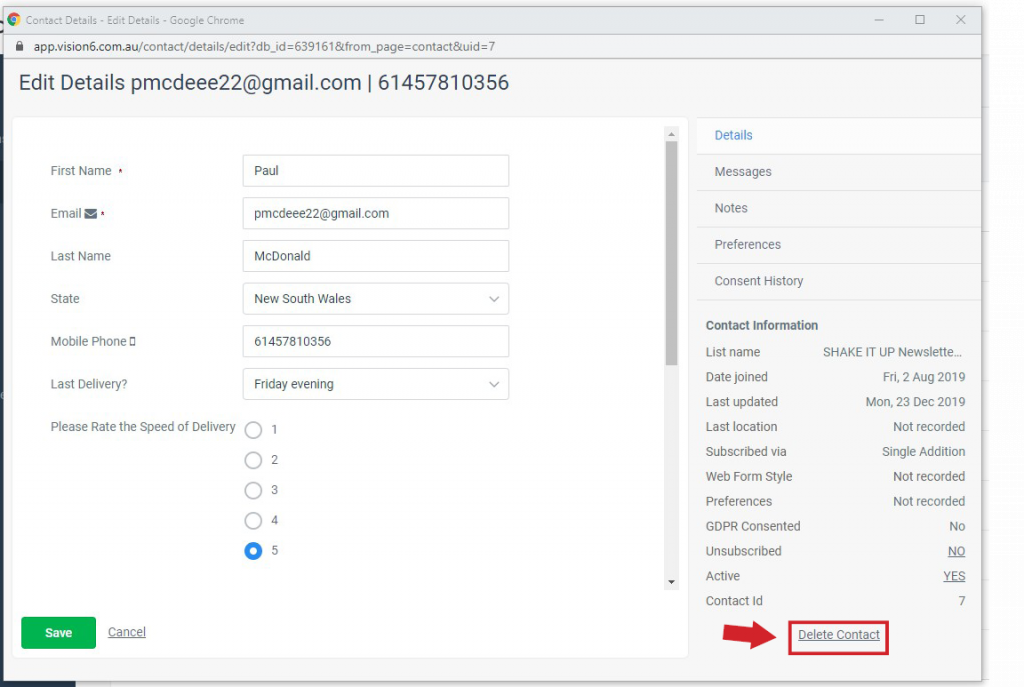
Task: Select delivery speed rating 3
Action: coord(253,490)
